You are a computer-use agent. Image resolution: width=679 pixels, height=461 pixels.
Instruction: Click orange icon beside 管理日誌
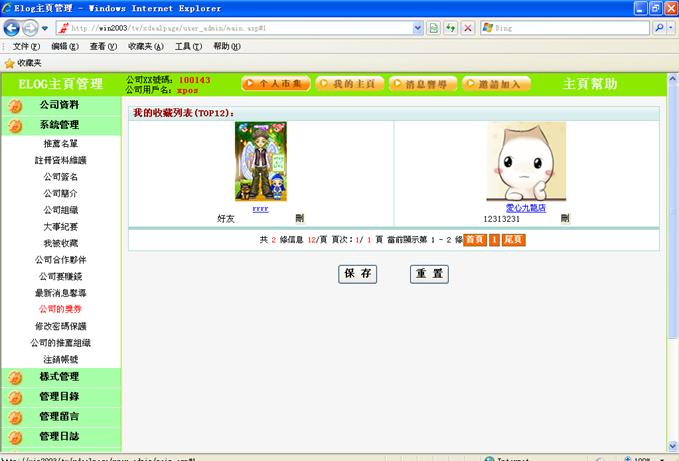pyautogui.click(x=14, y=437)
